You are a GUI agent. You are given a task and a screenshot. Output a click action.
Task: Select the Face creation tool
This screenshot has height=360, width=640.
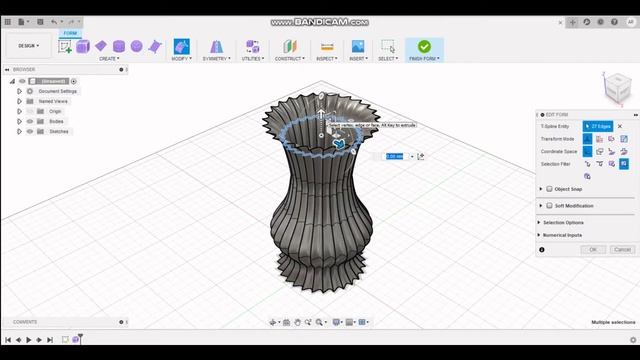coord(155,47)
